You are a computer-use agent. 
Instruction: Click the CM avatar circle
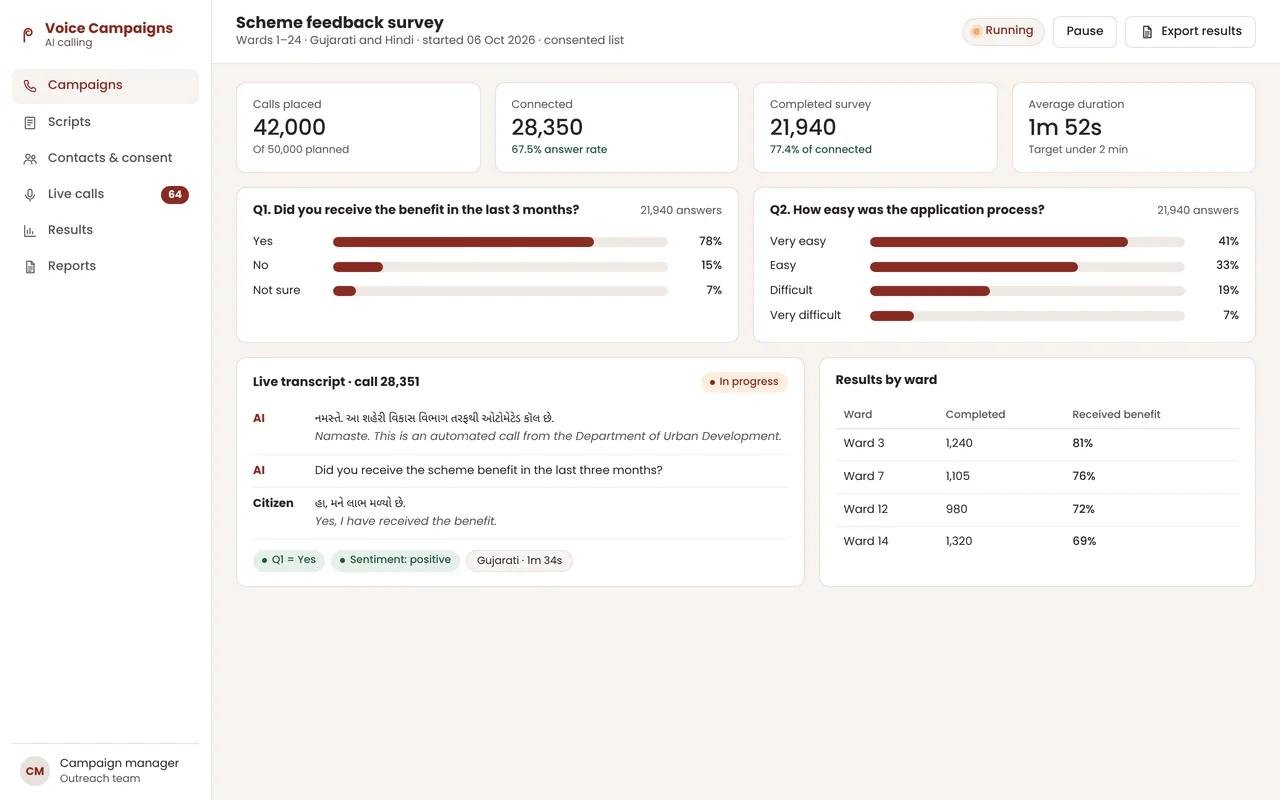coord(35,771)
